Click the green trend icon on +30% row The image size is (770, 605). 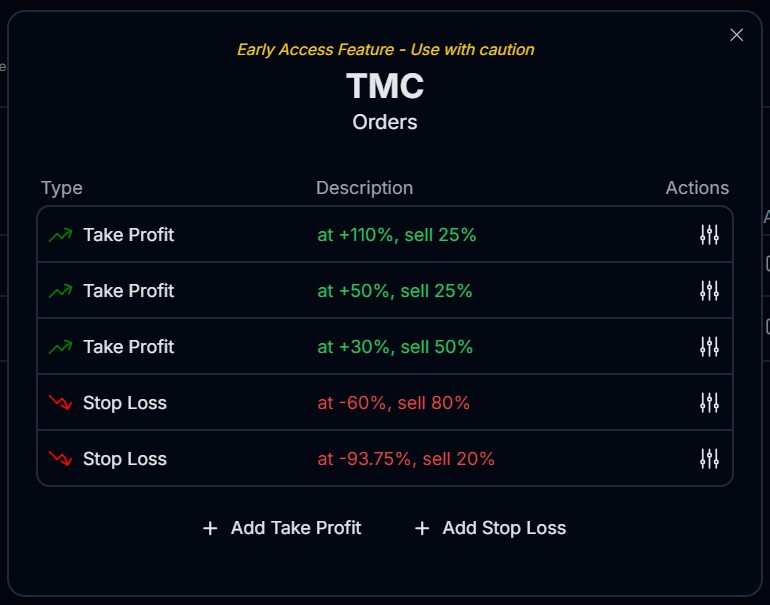click(60, 347)
